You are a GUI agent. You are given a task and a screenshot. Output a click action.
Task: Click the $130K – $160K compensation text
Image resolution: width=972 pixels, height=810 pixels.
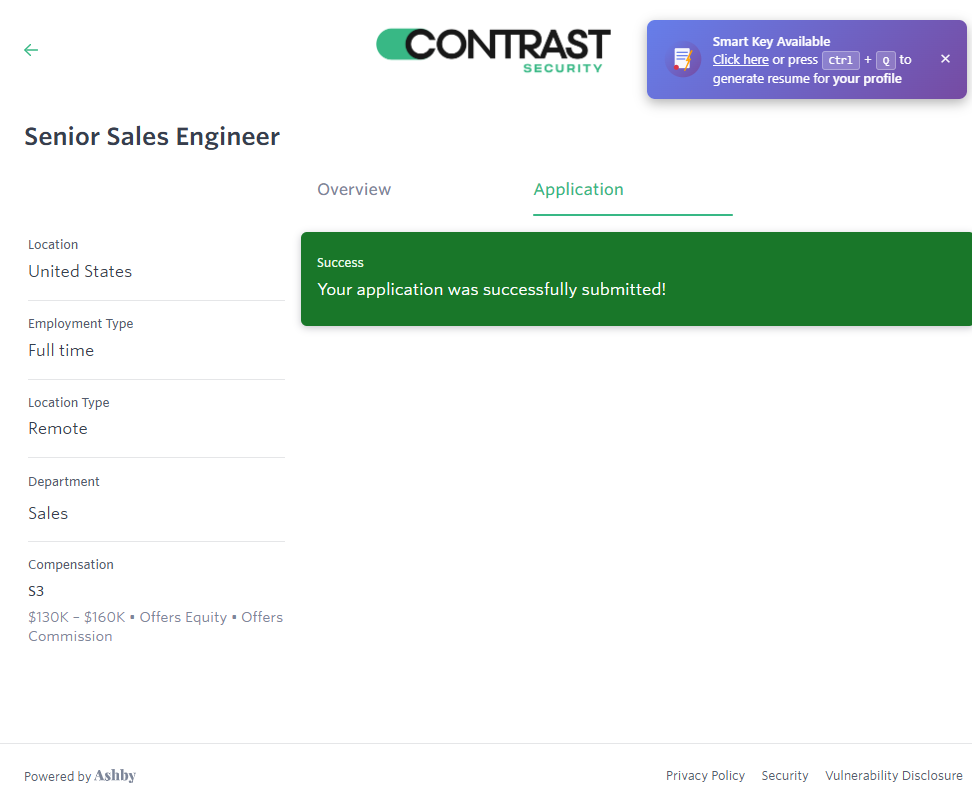76,617
